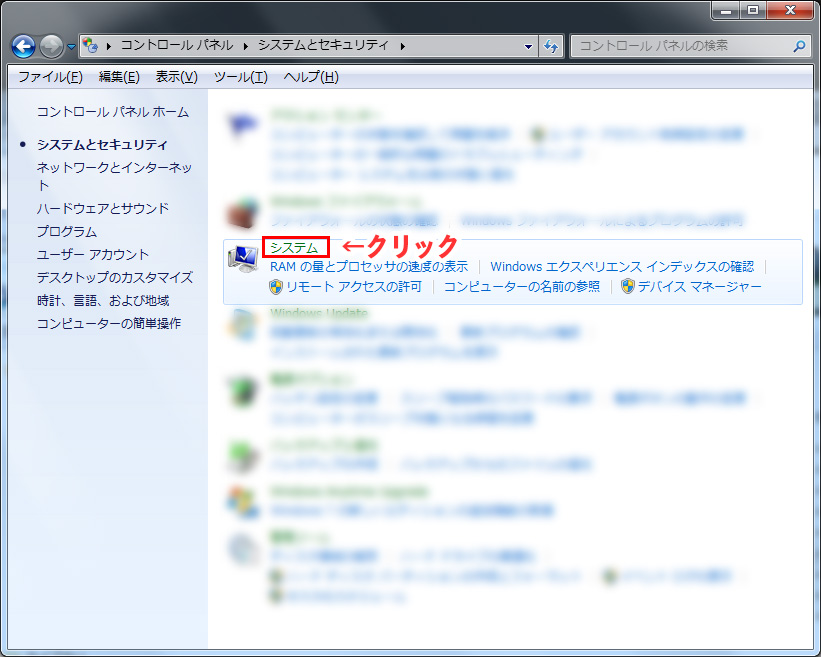Image resolution: width=821 pixels, height=657 pixels.
Task: Select the システムとセキュリティ breadcrumb
Action: coord(323,46)
